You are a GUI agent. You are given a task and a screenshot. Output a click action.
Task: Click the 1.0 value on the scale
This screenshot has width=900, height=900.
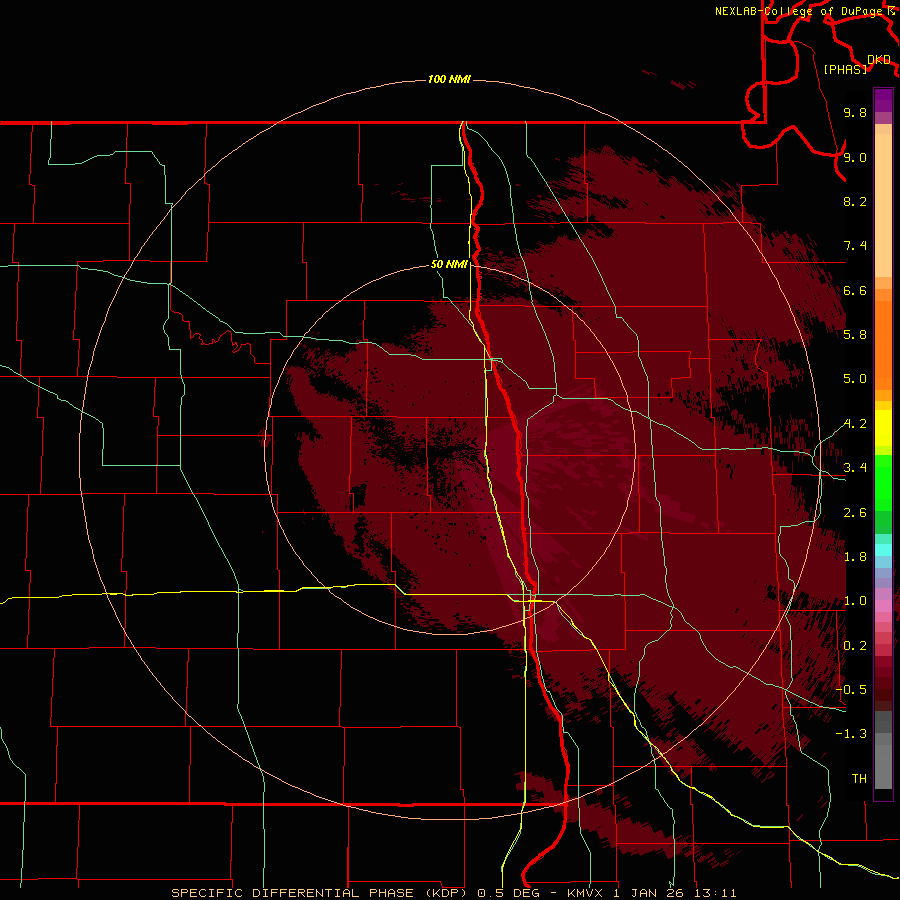tap(855, 601)
